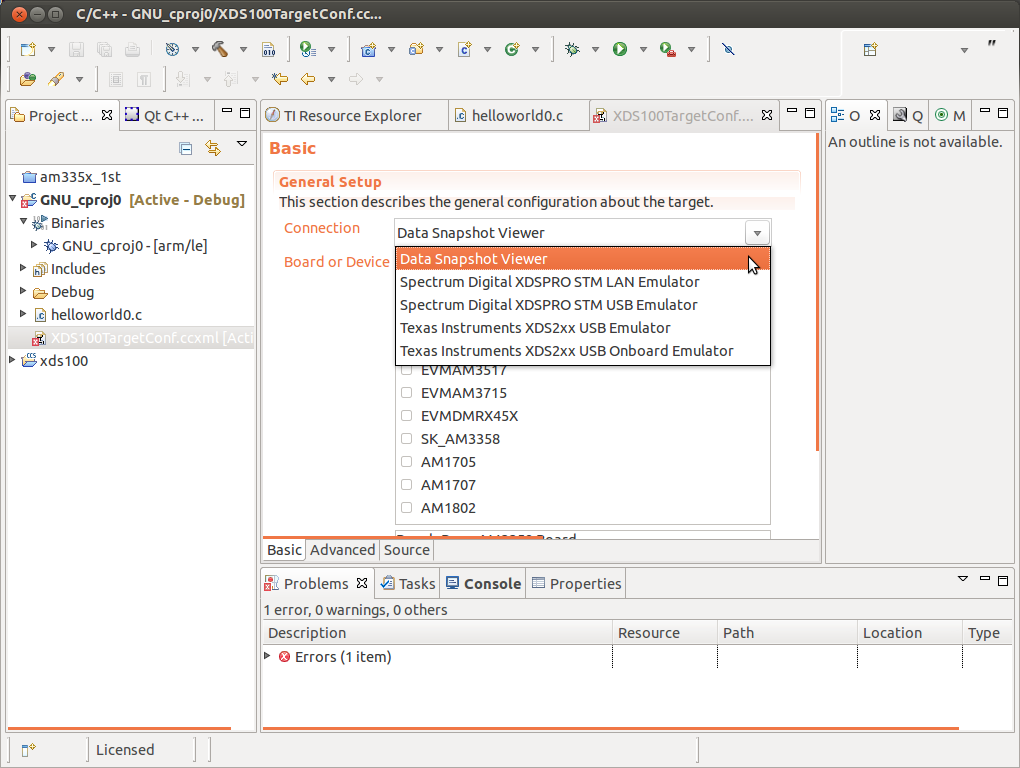Select Texas Instruments XDS2xx USB Emulator option
Image resolution: width=1020 pixels, height=768 pixels.
(583, 328)
